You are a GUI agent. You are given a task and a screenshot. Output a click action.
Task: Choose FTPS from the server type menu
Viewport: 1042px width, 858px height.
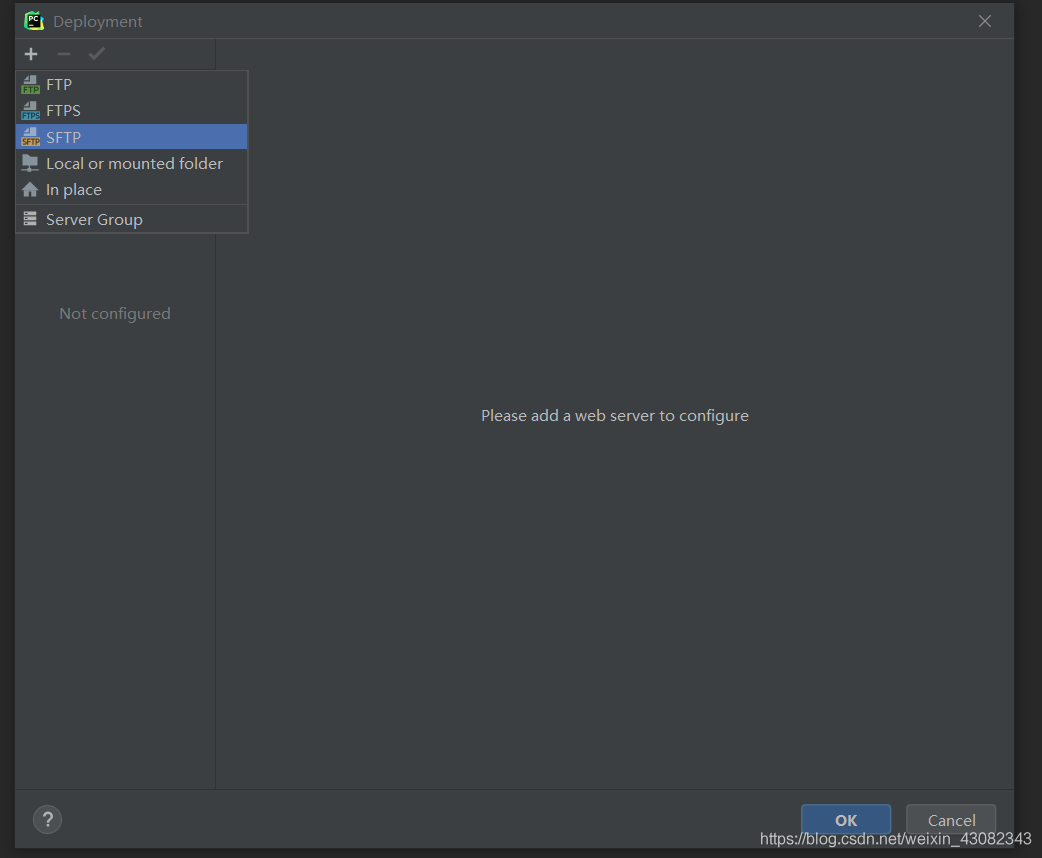[132, 110]
